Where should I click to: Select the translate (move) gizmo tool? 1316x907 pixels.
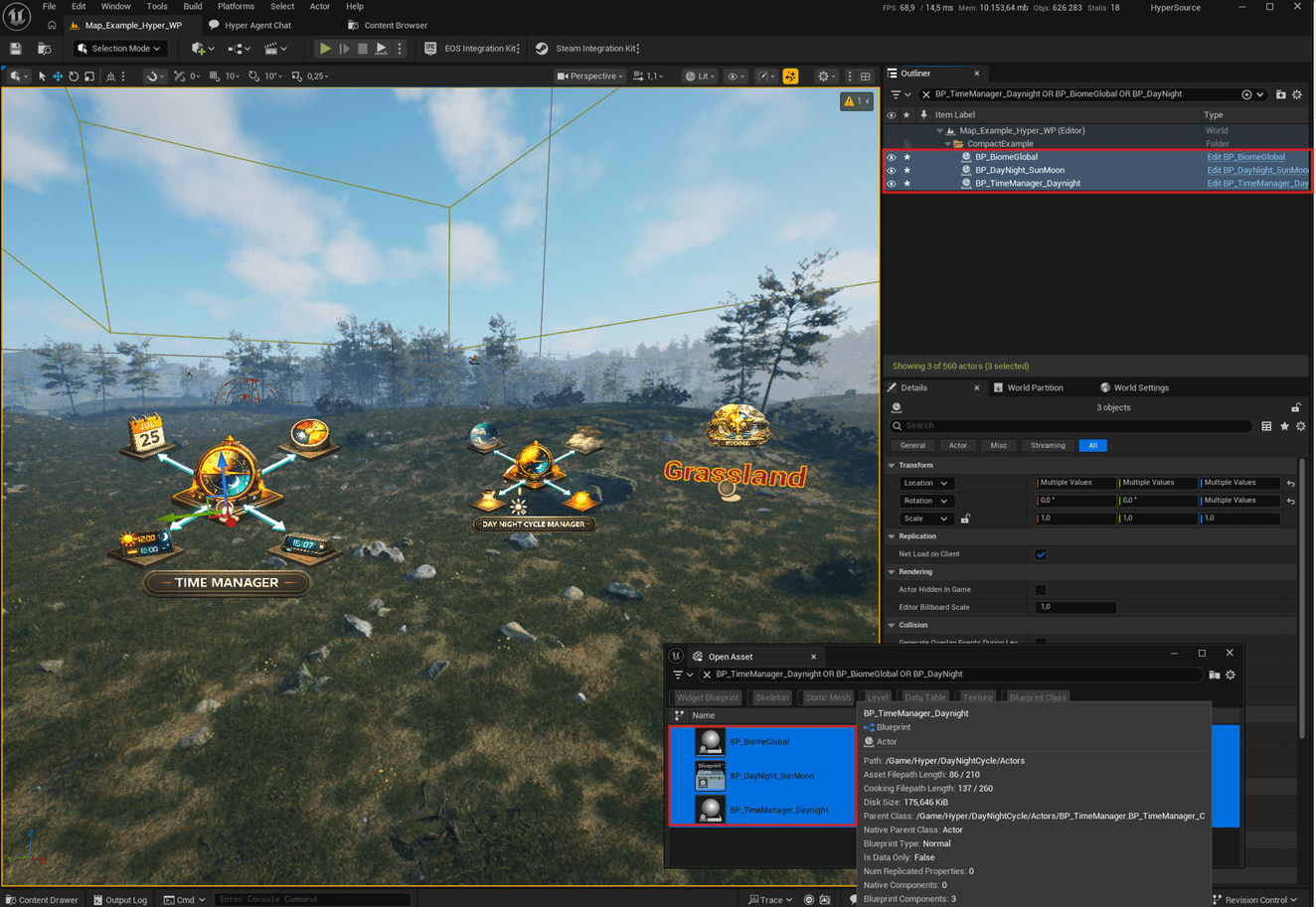(58, 76)
